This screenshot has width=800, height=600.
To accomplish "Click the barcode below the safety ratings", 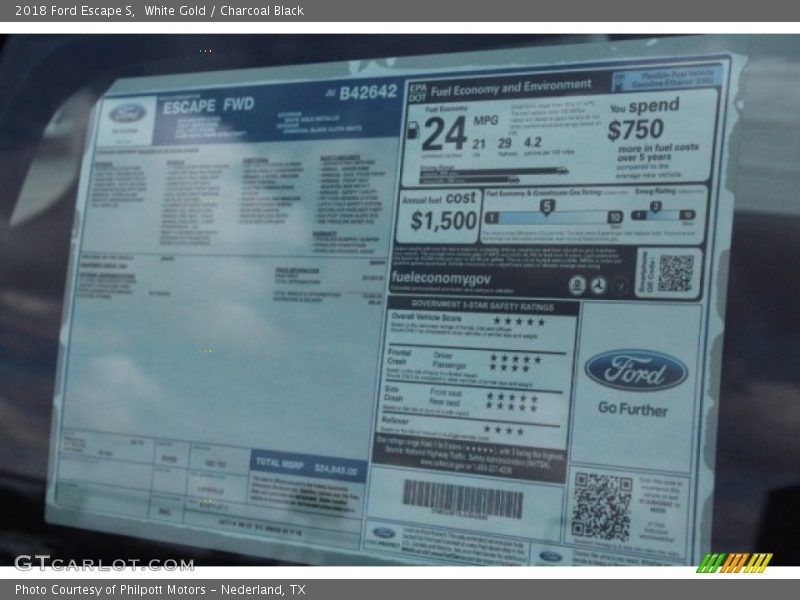I will [x=463, y=498].
